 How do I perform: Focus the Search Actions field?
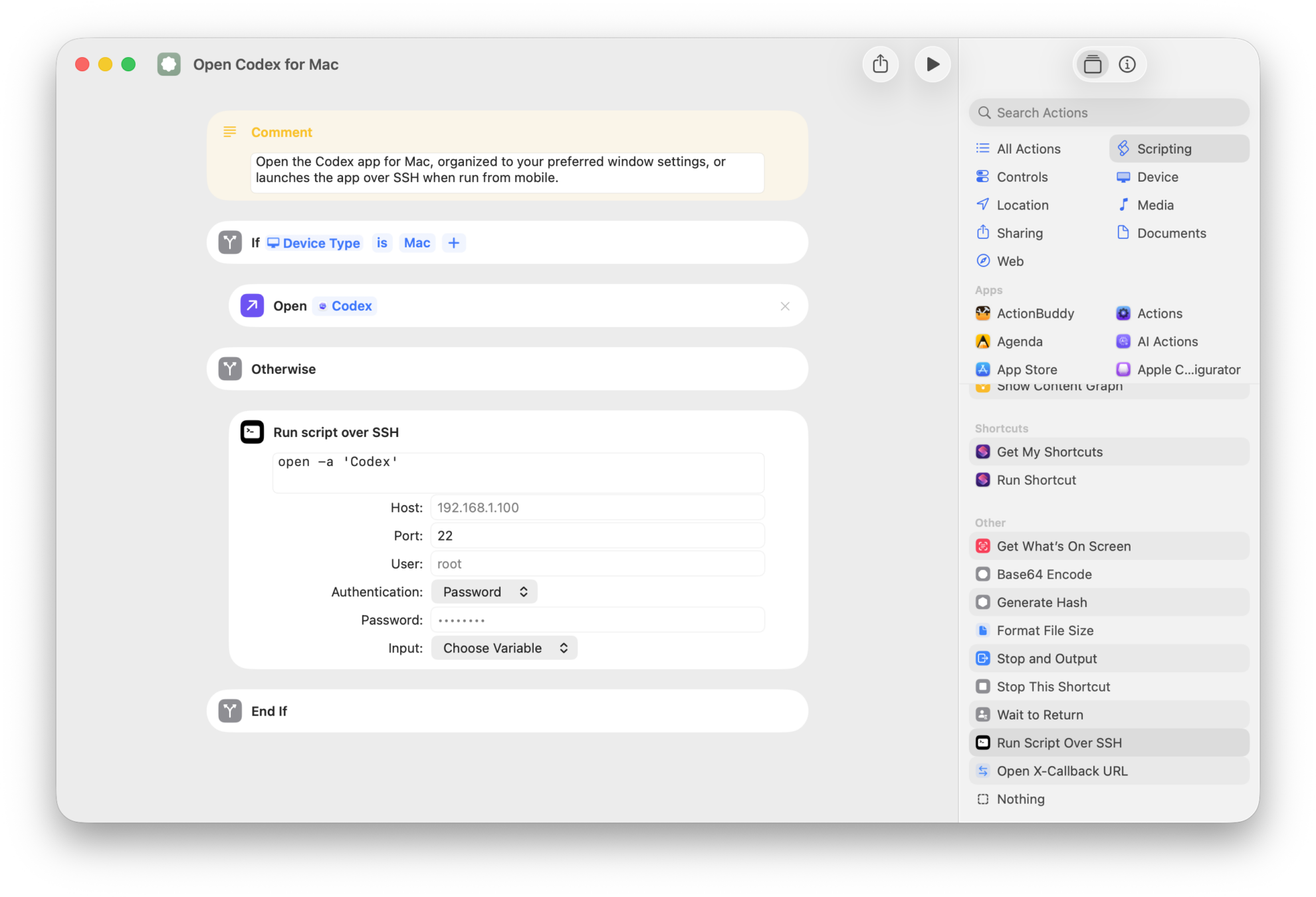(x=1109, y=112)
